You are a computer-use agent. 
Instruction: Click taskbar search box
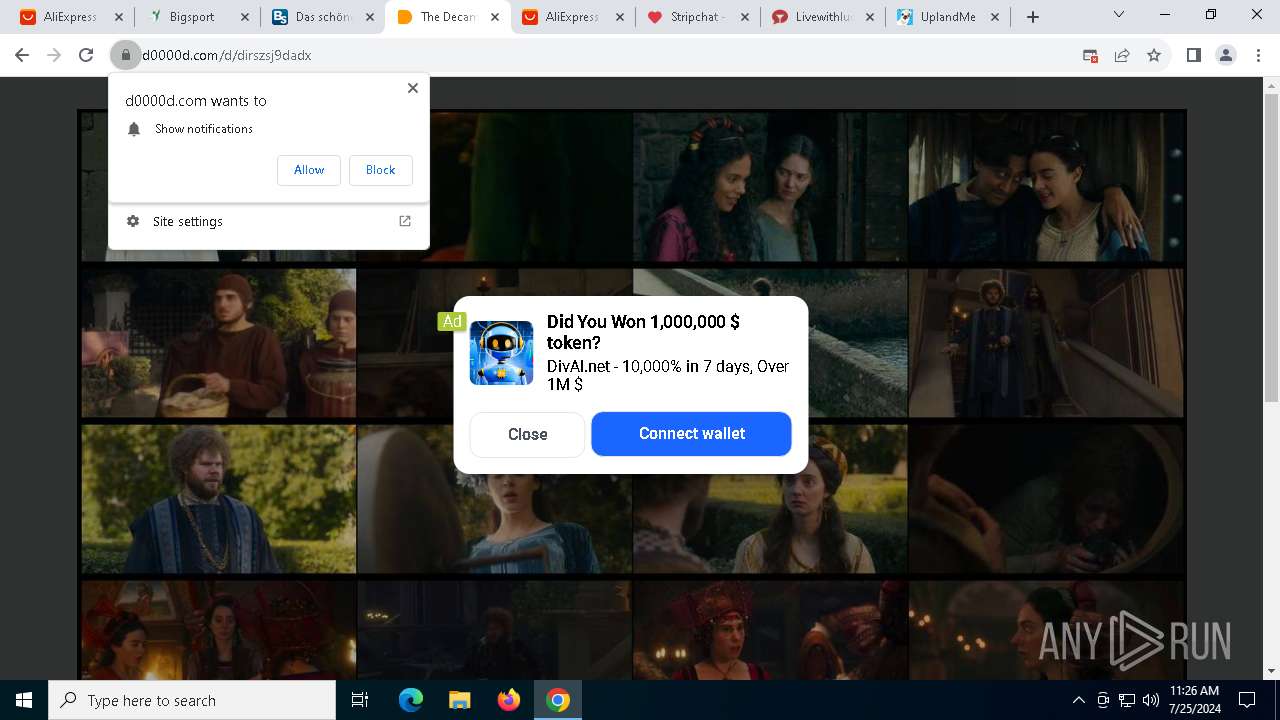pyautogui.click(x=192, y=700)
